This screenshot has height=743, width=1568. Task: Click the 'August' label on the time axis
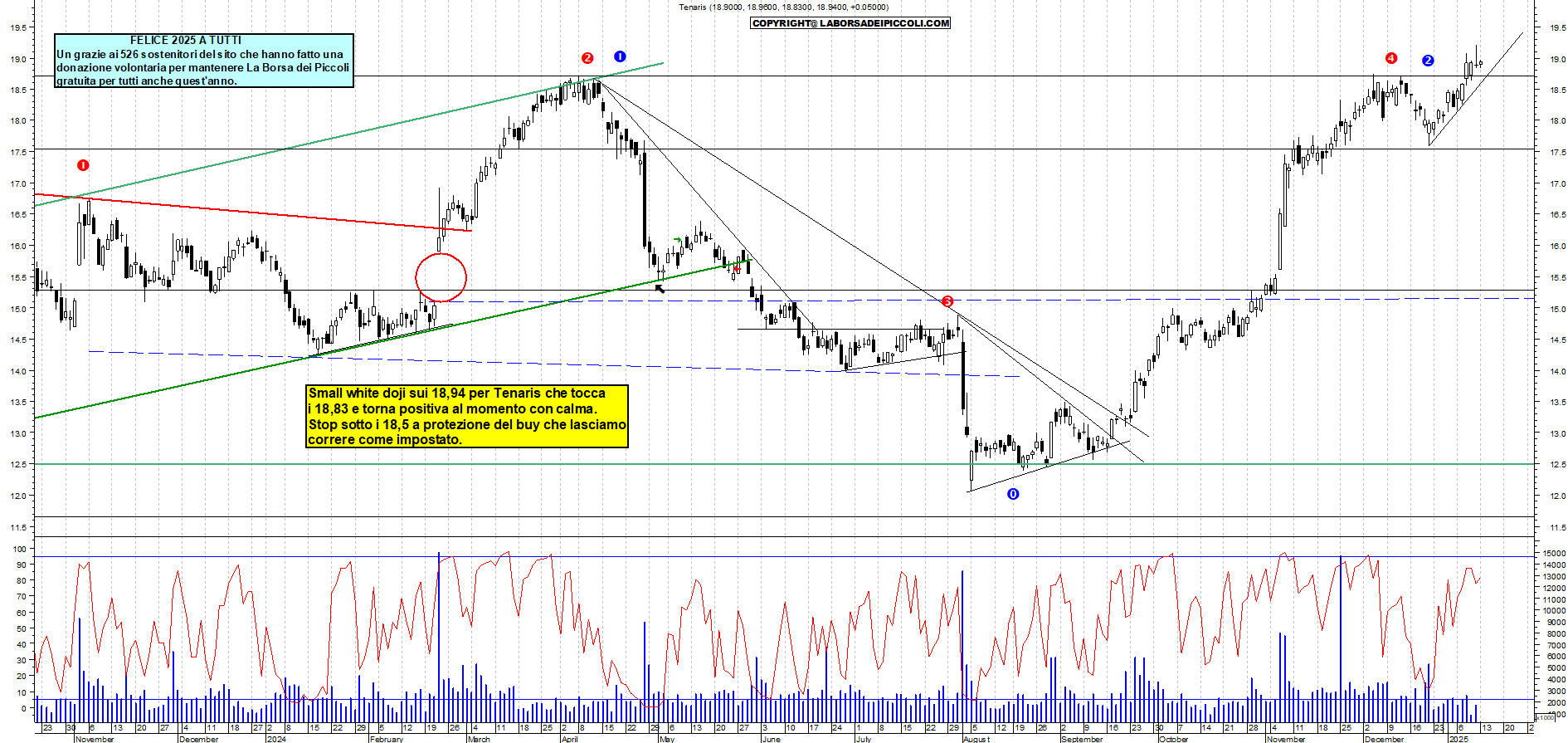(976, 739)
